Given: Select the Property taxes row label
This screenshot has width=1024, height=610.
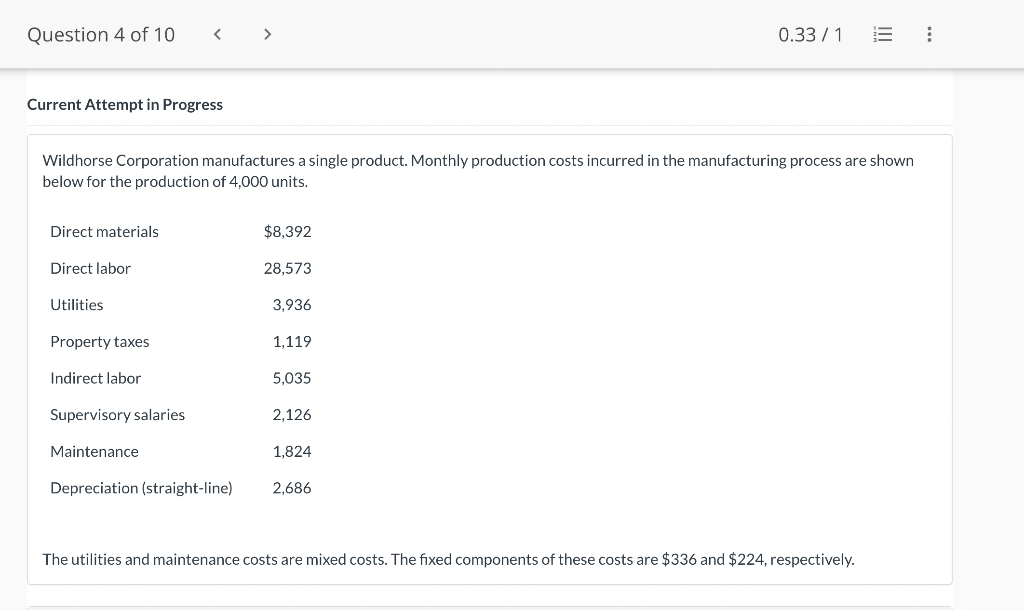Looking at the screenshot, I should tap(100, 342).
